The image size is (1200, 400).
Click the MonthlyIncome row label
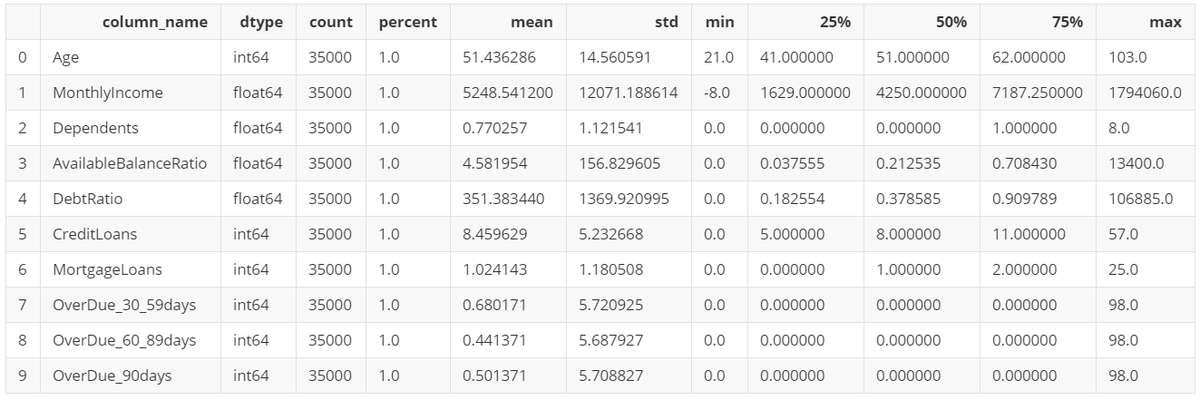click(x=107, y=93)
